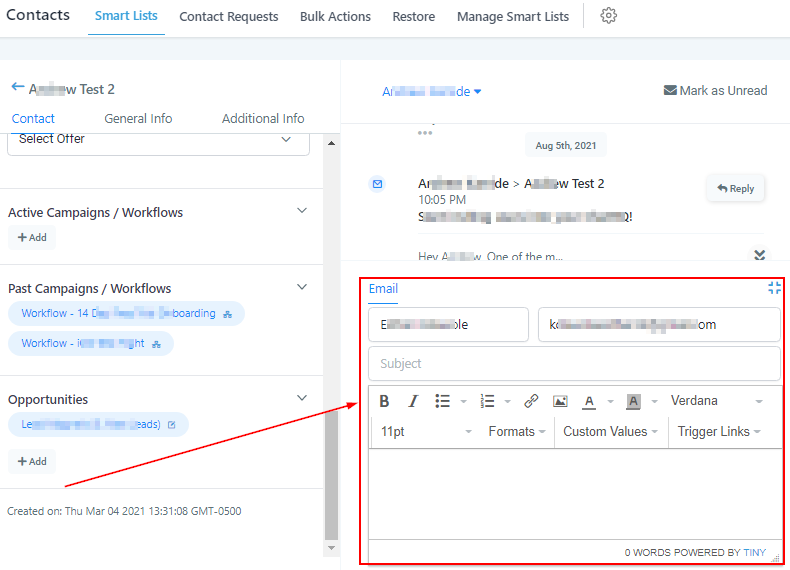Add a new opportunity with Add button
This screenshot has height=570, width=790.
tap(32, 461)
